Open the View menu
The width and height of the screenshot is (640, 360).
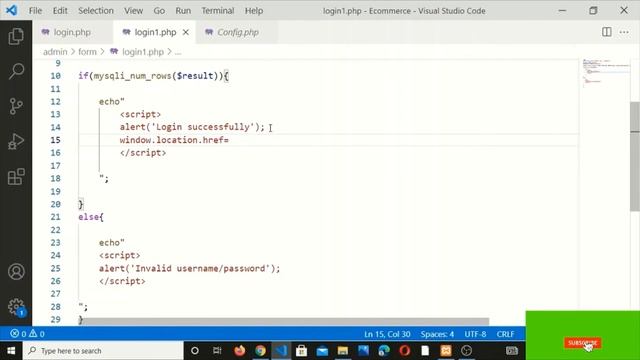pyautogui.click(x=133, y=11)
